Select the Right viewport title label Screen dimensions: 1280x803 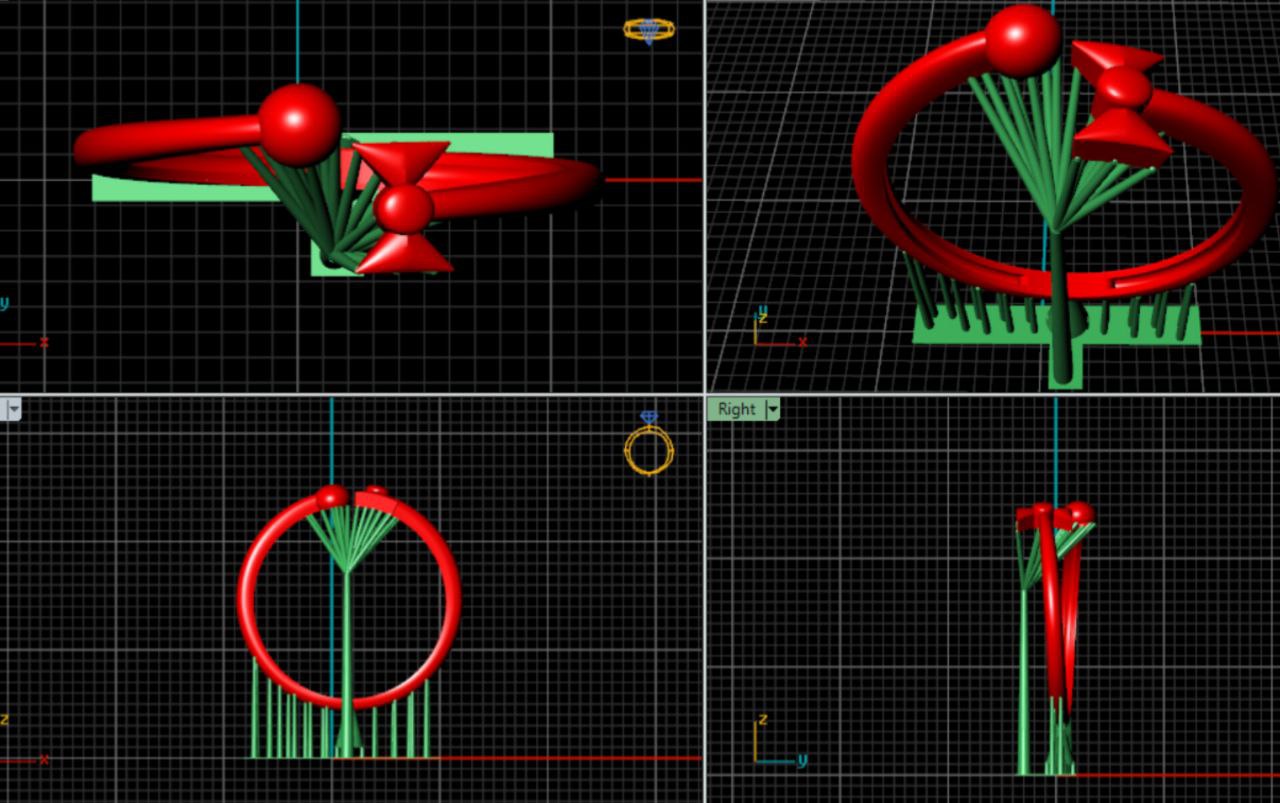pyautogui.click(x=736, y=409)
